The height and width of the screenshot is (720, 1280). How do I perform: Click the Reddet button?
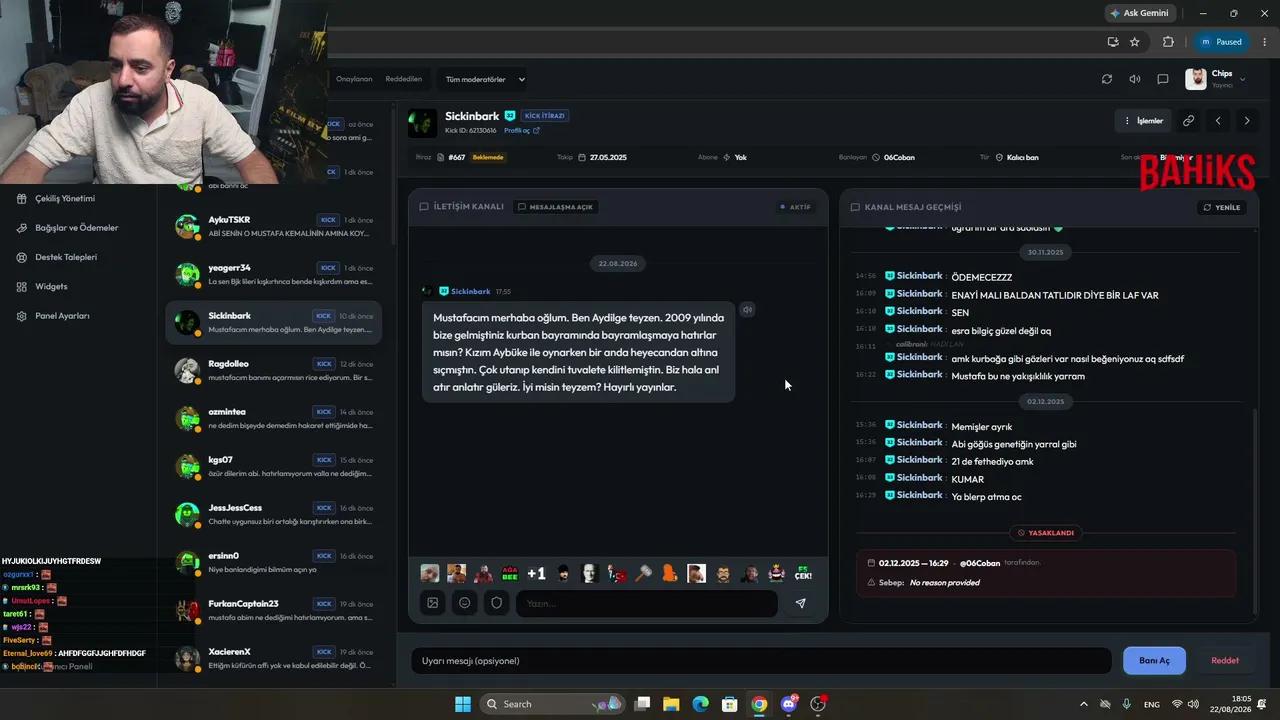point(1225,661)
